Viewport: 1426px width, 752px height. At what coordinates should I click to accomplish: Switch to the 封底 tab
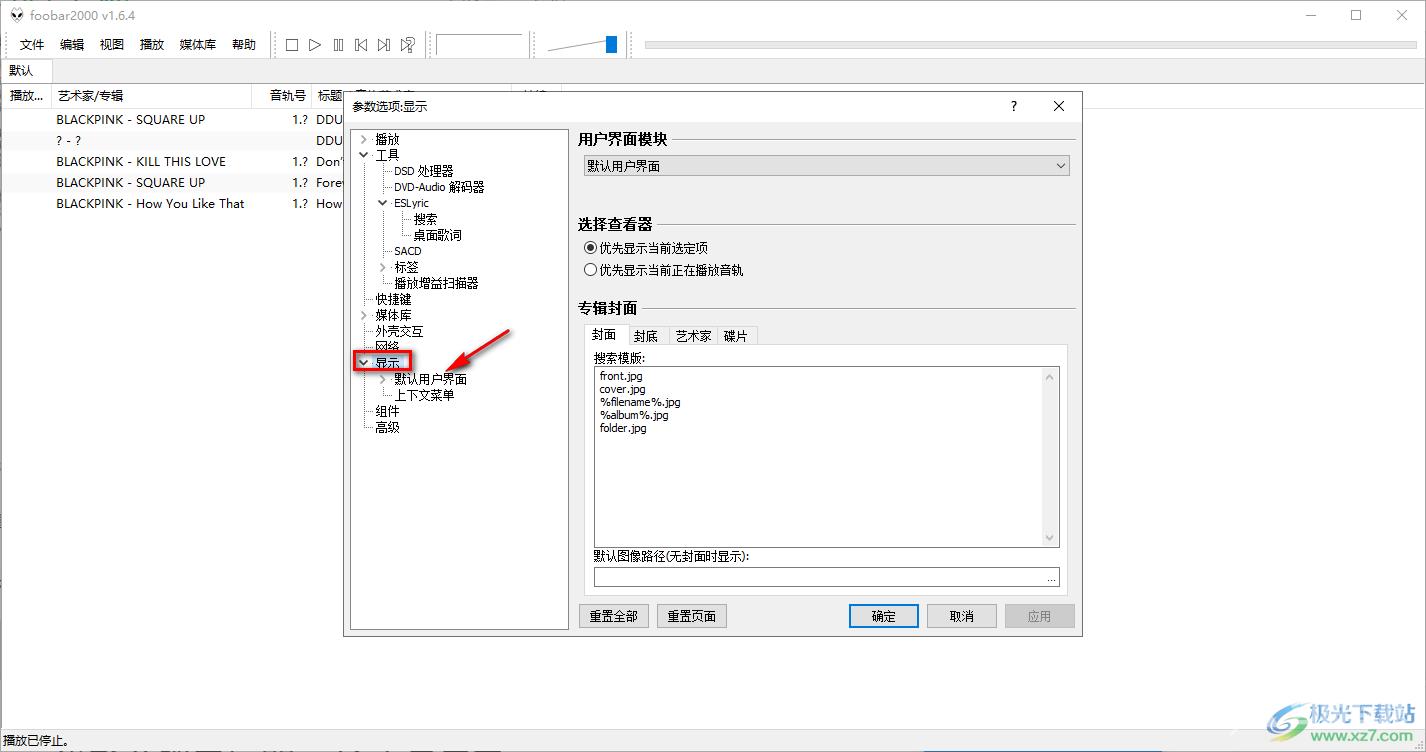(x=646, y=336)
